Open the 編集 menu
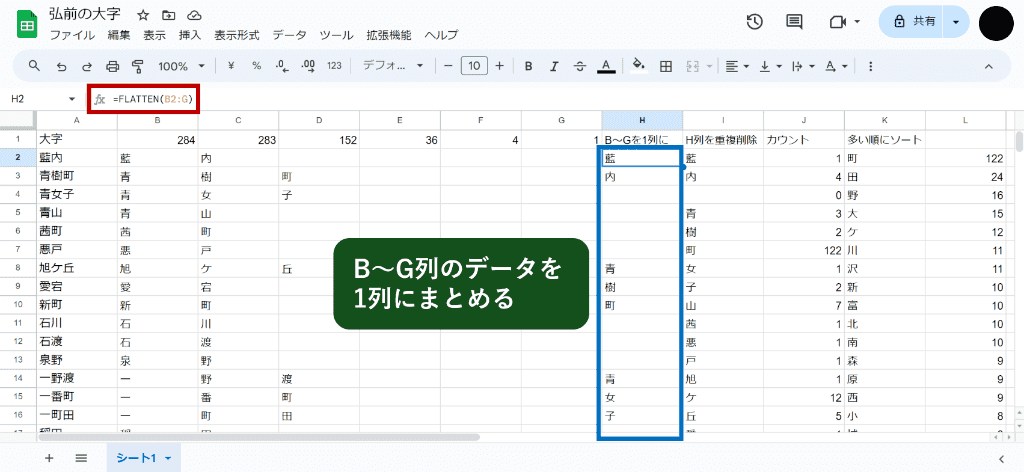1024x472 pixels. [x=120, y=35]
